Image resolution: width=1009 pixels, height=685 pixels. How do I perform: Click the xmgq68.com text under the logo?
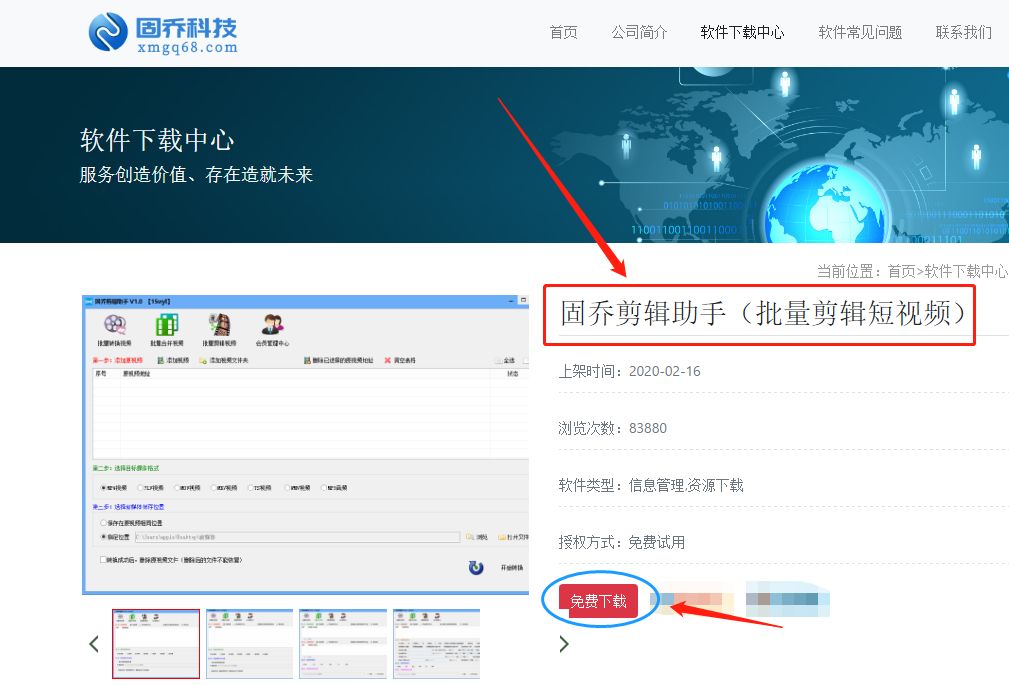click(x=187, y=48)
